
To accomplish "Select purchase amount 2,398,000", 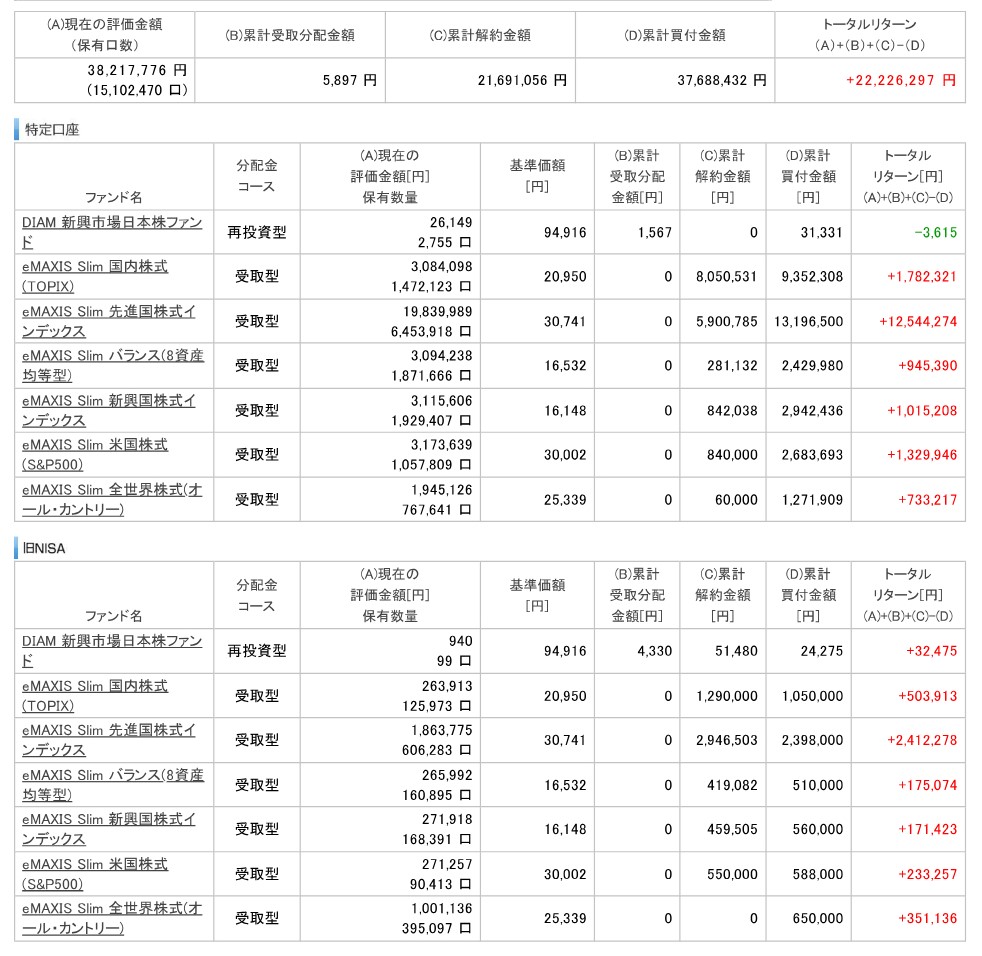I will tap(812, 740).
